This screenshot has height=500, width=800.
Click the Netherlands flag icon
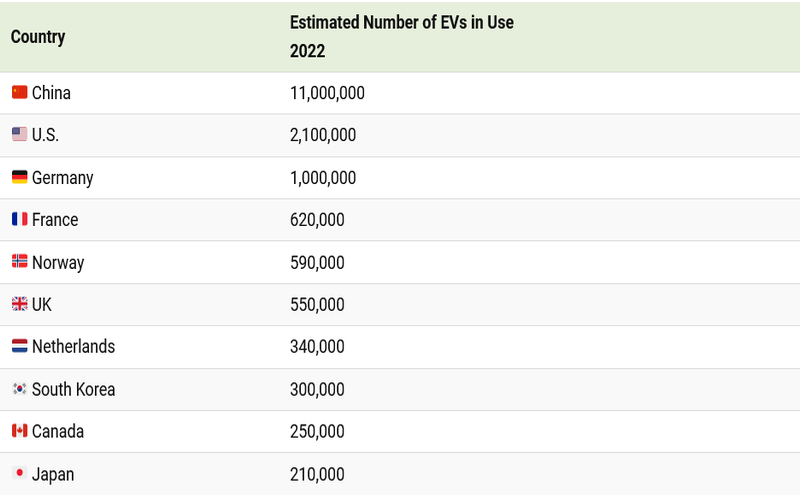(19, 347)
